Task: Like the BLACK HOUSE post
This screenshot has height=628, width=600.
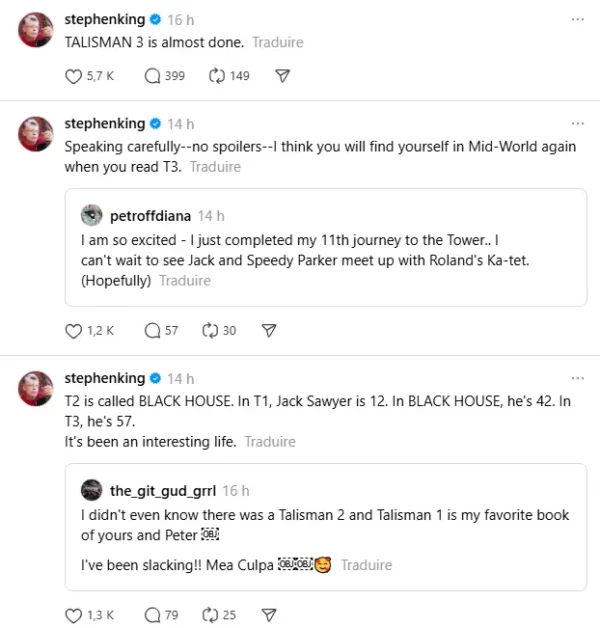Action: (72, 615)
